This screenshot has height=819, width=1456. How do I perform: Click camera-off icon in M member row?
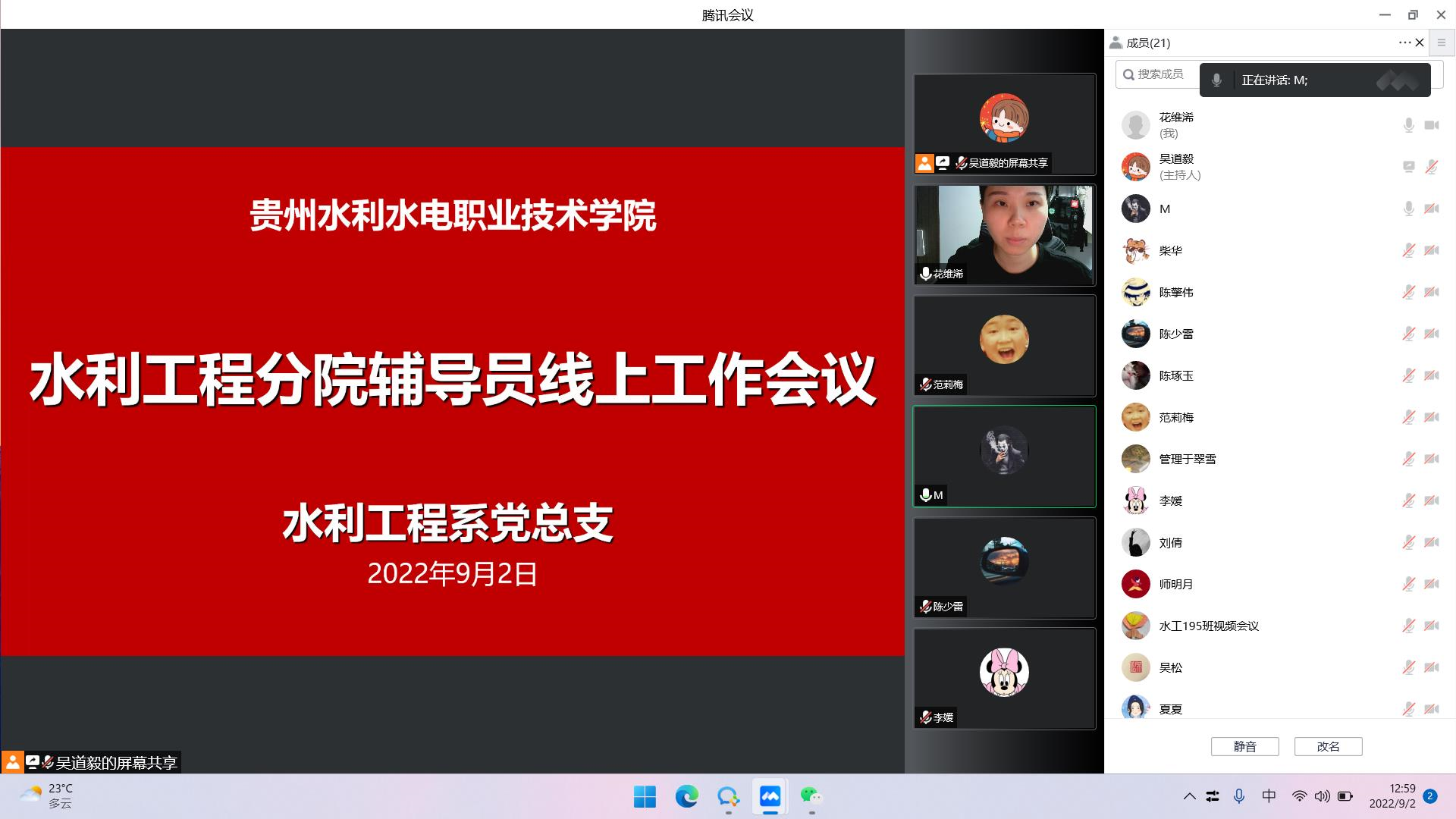(x=1432, y=209)
